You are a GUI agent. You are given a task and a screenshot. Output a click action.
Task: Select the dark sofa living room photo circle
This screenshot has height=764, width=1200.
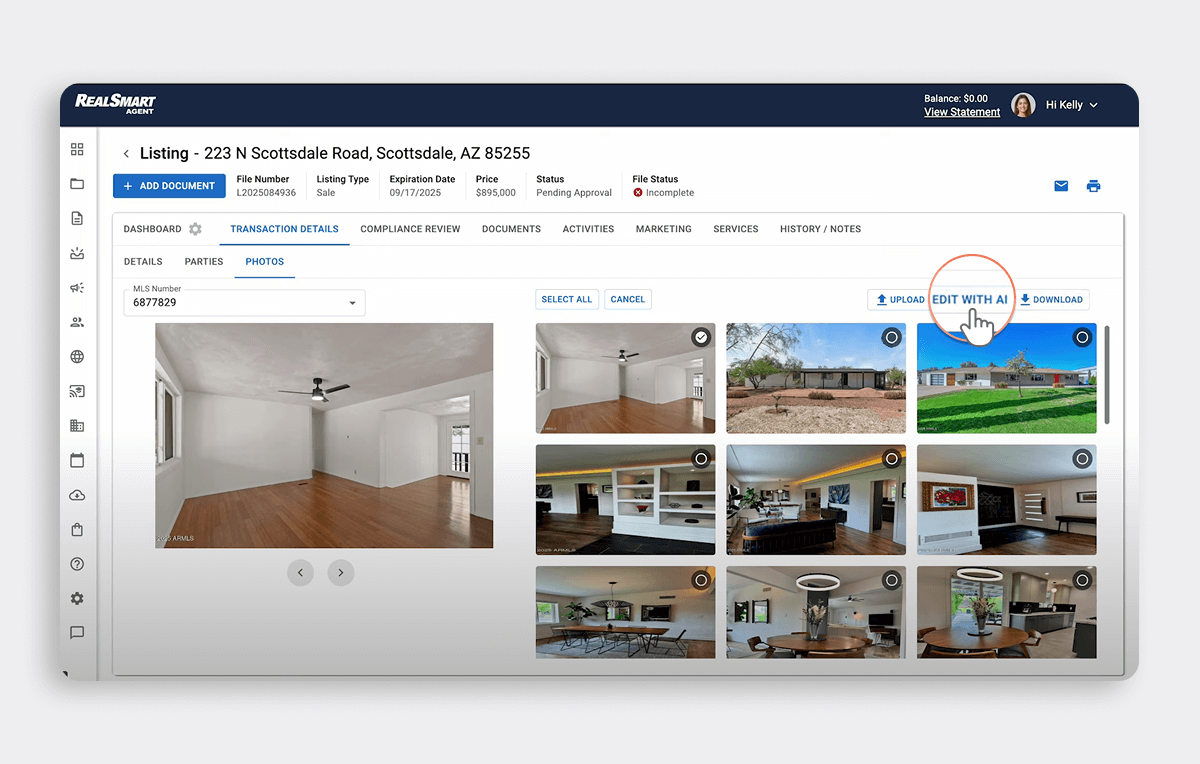click(x=891, y=459)
